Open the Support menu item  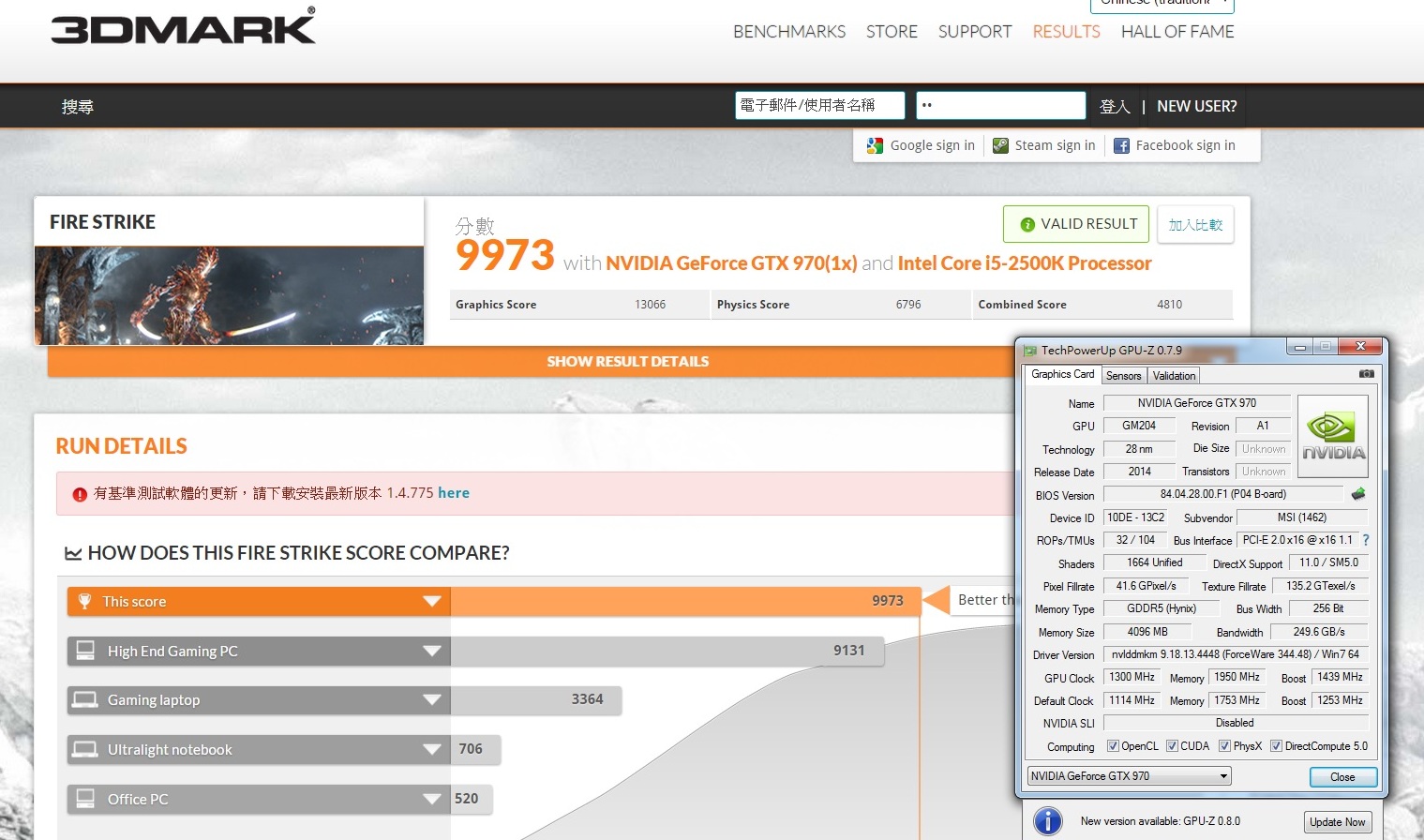(975, 32)
